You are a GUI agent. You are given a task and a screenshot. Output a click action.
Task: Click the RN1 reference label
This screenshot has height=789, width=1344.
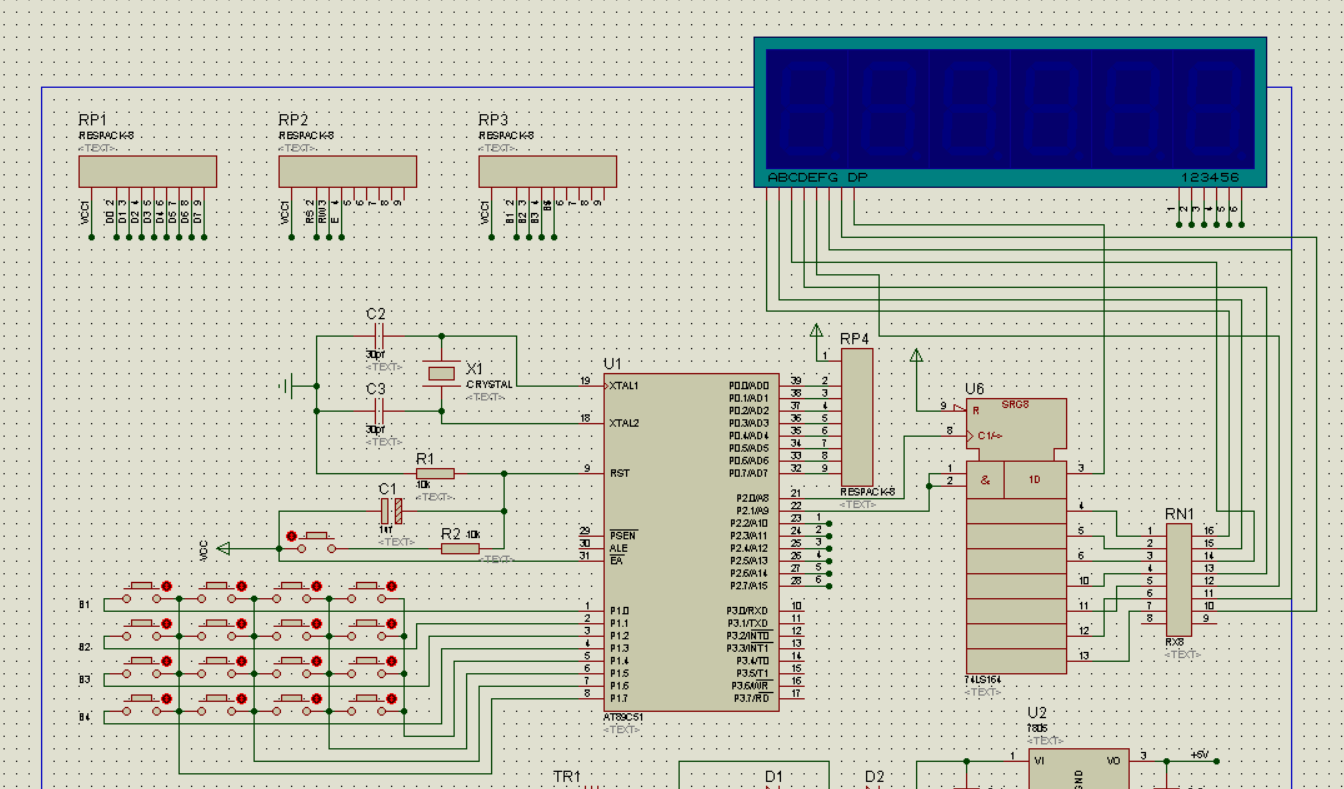tap(1179, 513)
